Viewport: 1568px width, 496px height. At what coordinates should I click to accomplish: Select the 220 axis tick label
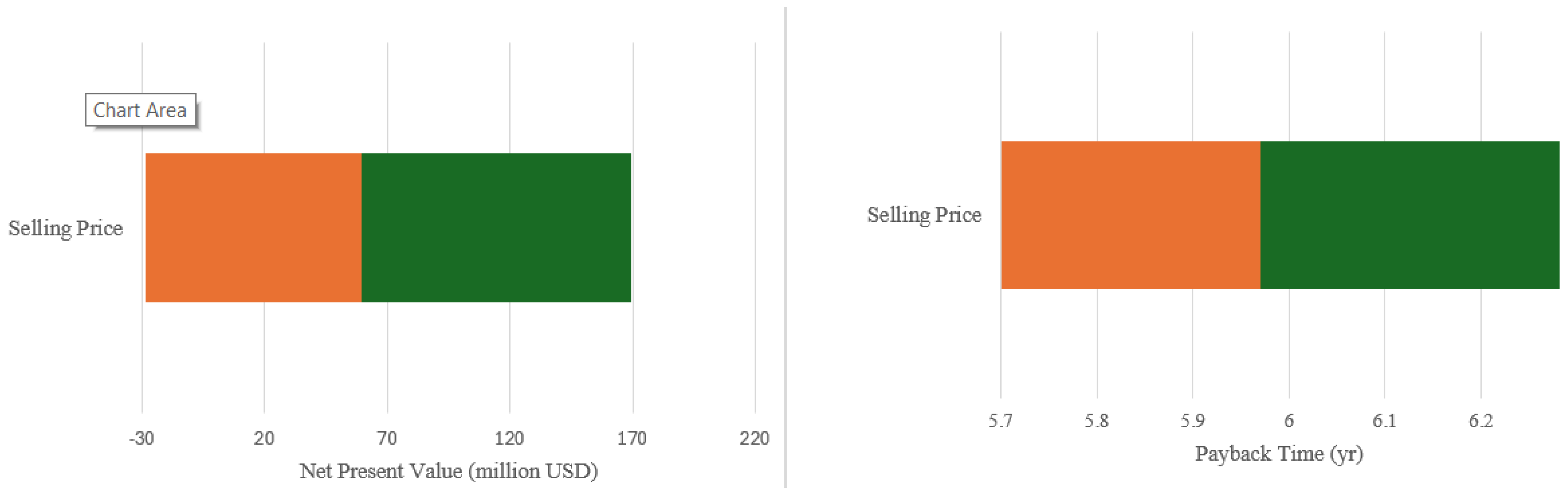coord(755,438)
